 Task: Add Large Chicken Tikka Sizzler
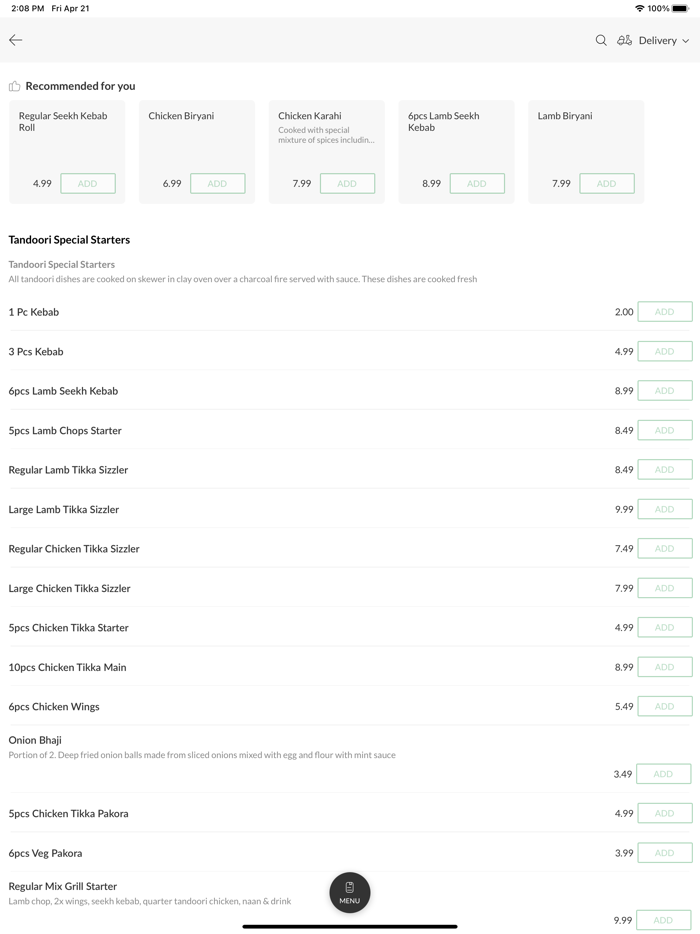pos(665,588)
